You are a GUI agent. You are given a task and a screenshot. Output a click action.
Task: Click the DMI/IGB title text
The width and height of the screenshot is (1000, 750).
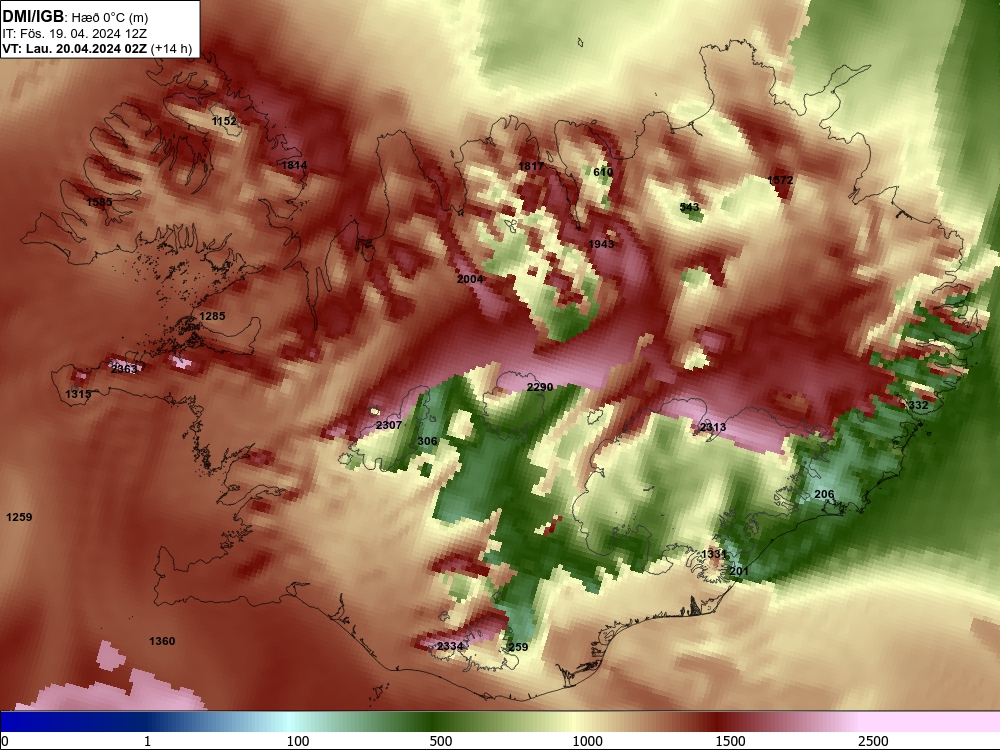(33, 17)
